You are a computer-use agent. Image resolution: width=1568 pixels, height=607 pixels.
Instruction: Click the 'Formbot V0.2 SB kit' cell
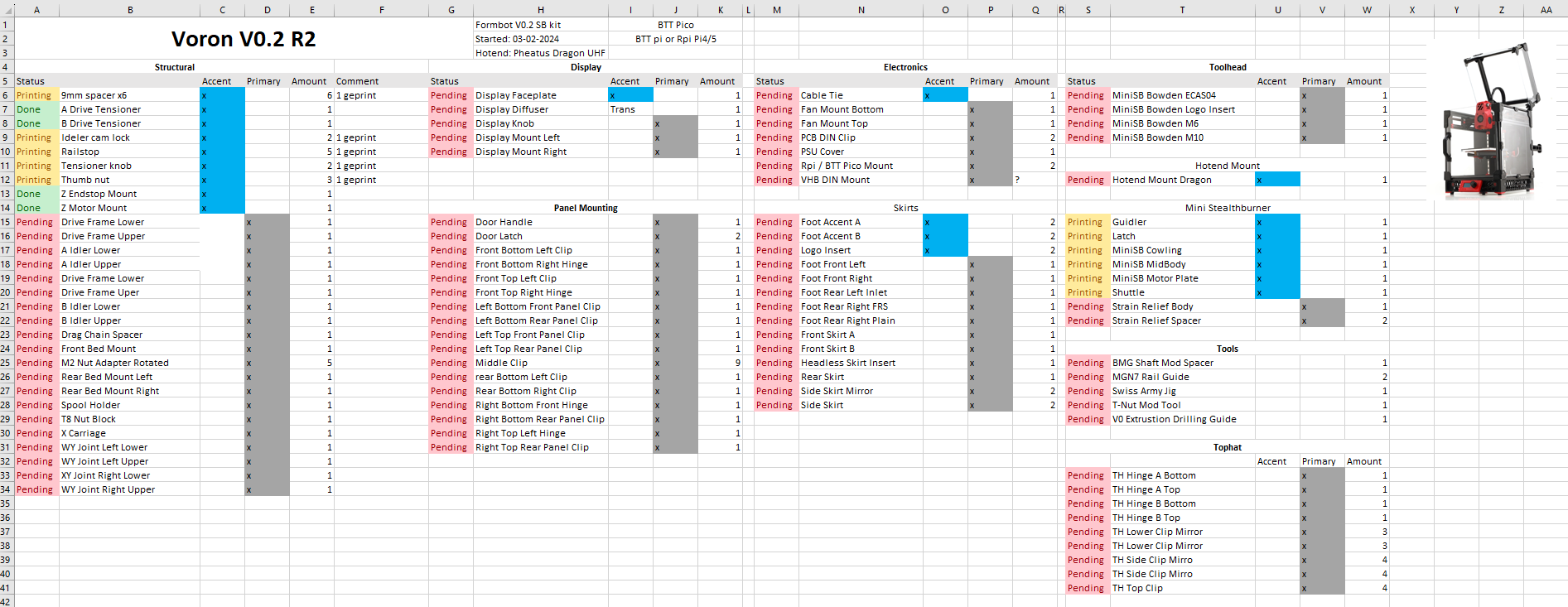coord(540,25)
